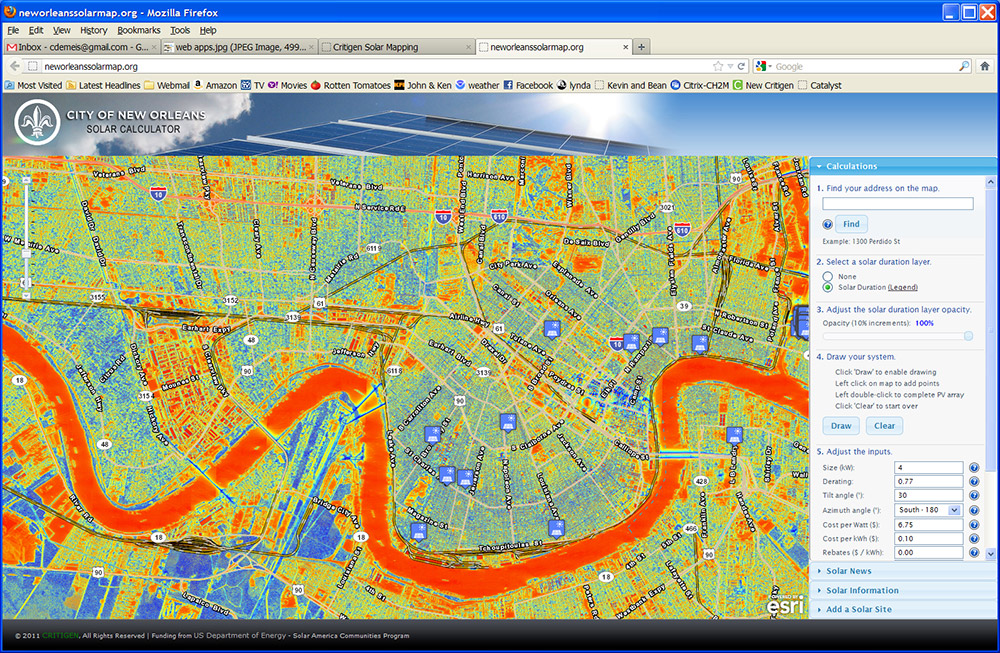
Task: Open help icon for Derating field
Action: point(974,481)
